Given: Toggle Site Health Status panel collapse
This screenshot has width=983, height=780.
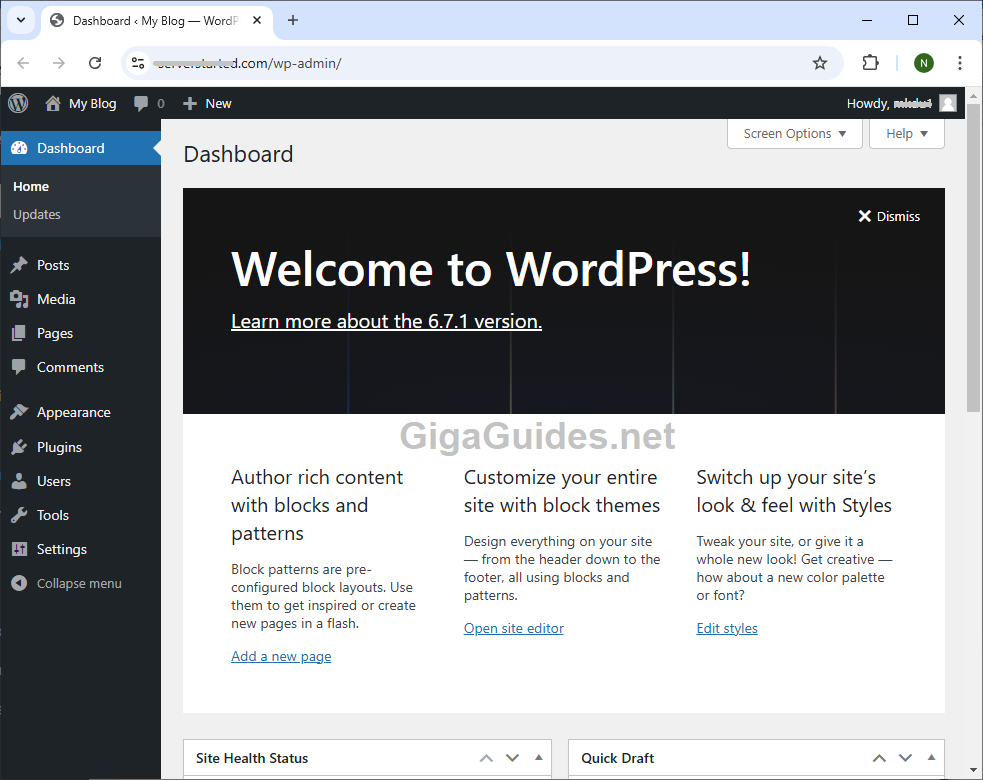Looking at the screenshot, I should (x=539, y=757).
